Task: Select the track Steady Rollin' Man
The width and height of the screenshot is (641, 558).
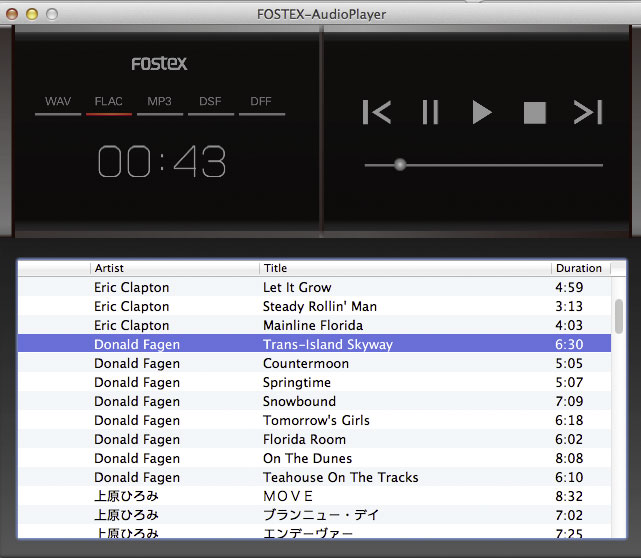Action: pyautogui.click(x=314, y=306)
